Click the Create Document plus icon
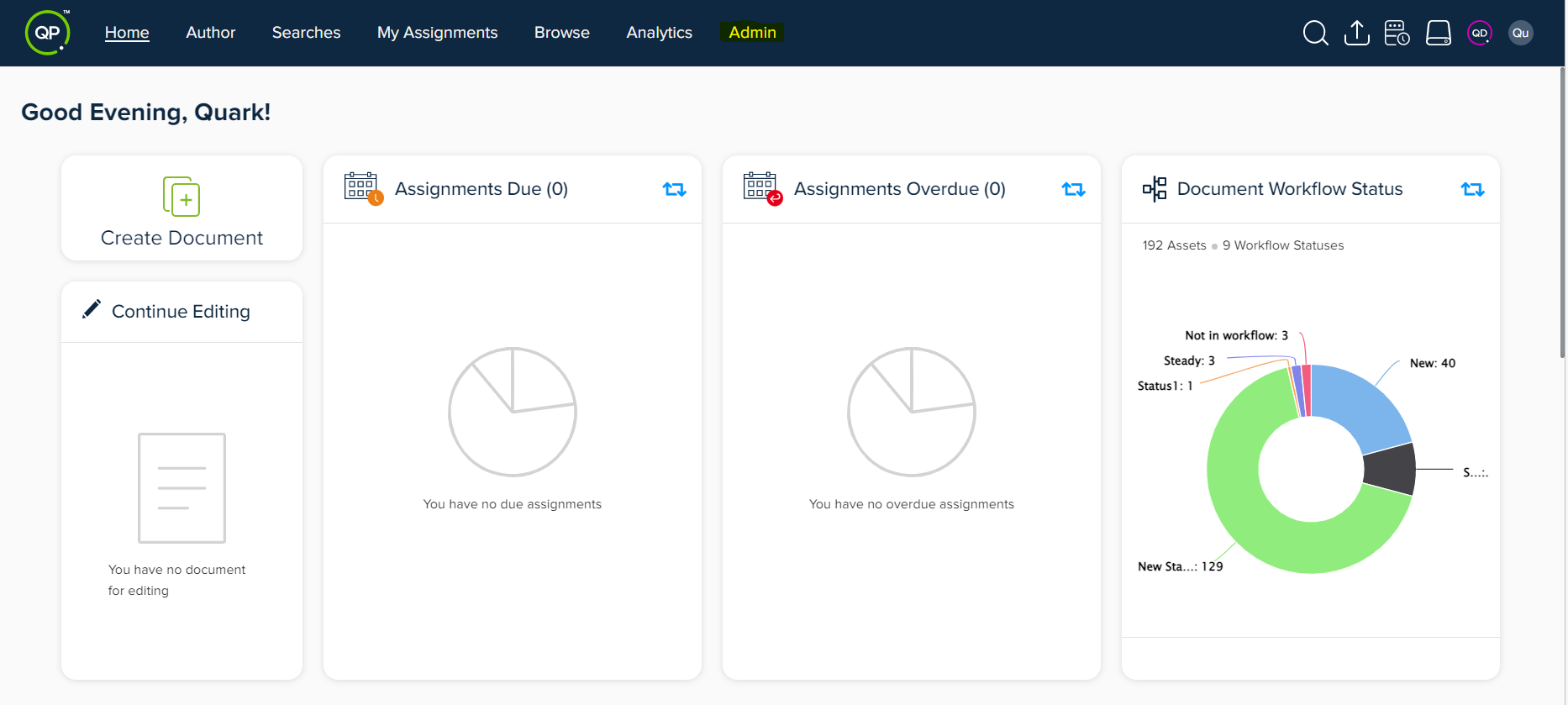Viewport: 1568px width, 705px height. pos(182,197)
